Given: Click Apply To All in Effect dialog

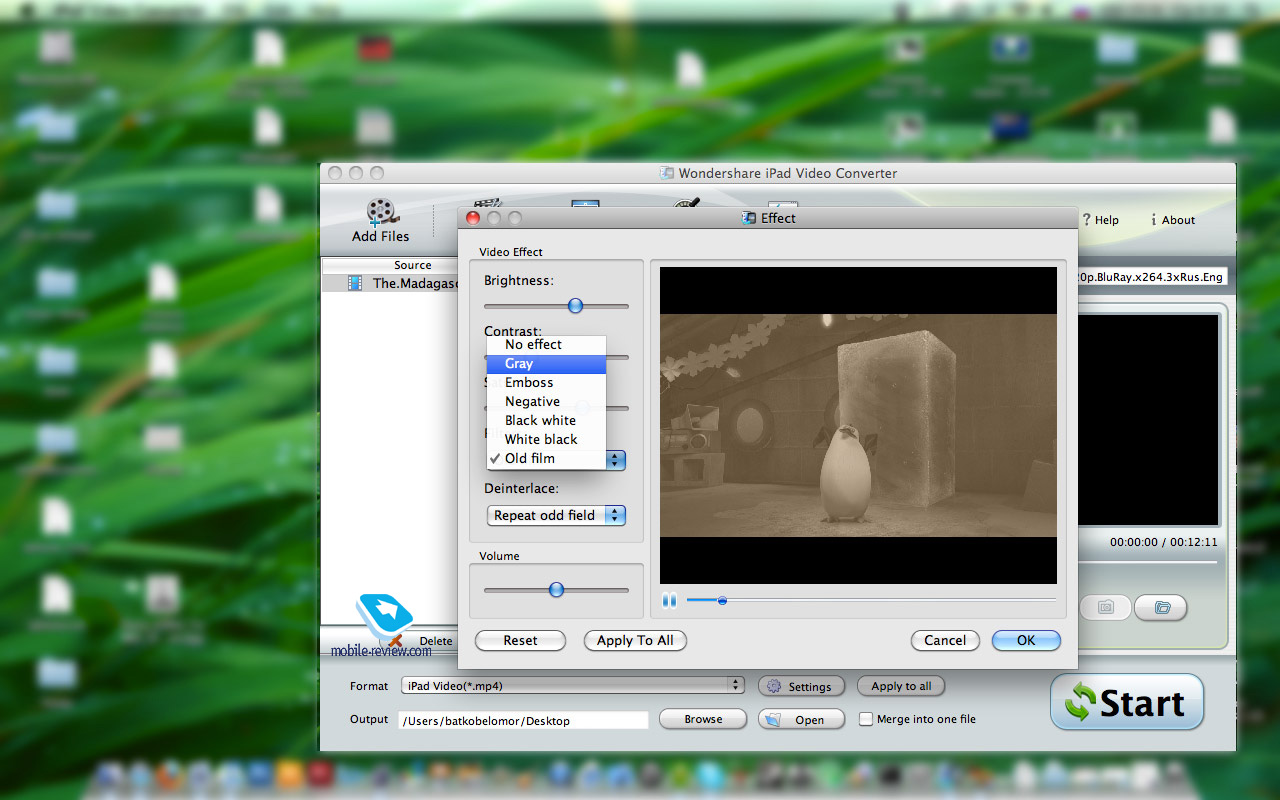Looking at the screenshot, I should [x=635, y=640].
